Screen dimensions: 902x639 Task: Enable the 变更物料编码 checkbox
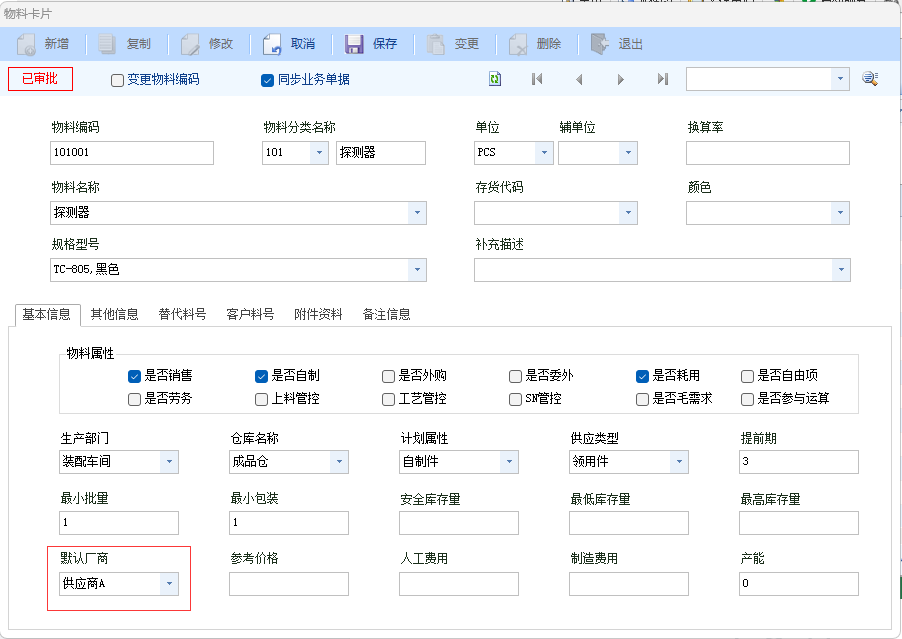coord(118,80)
